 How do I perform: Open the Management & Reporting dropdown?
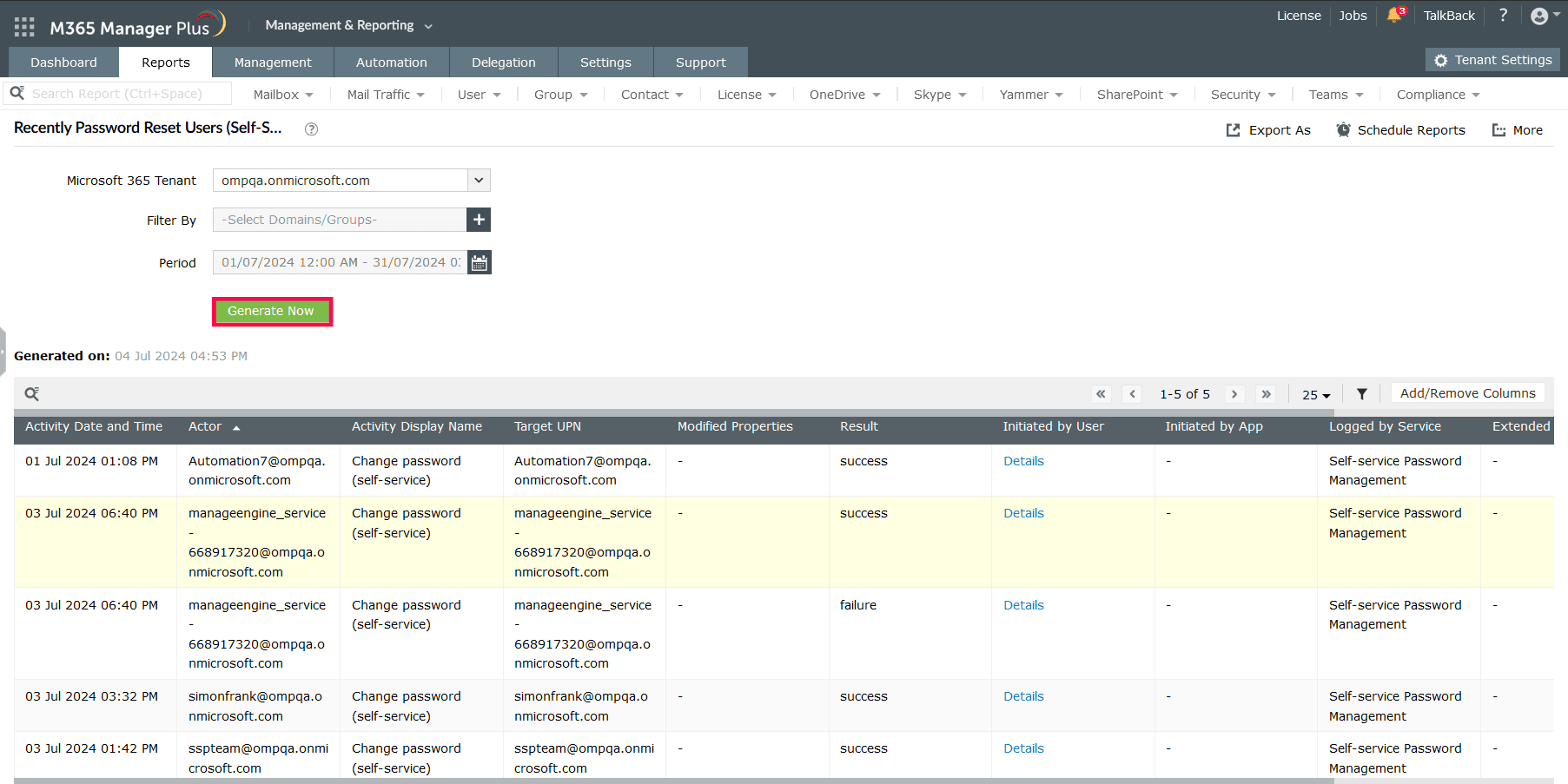point(348,25)
